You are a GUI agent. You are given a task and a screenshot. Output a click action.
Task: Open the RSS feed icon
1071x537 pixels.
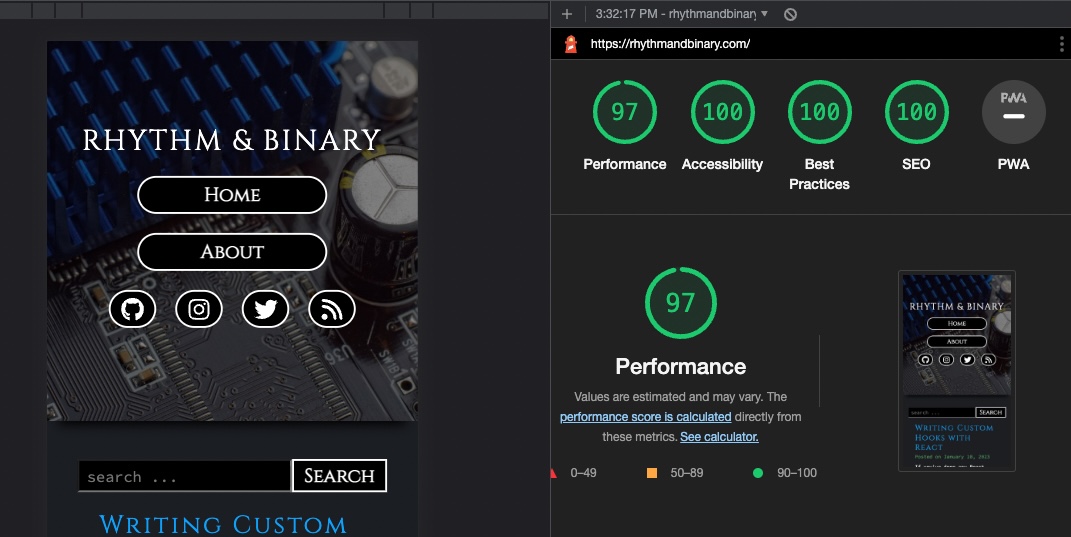click(331, 309)
